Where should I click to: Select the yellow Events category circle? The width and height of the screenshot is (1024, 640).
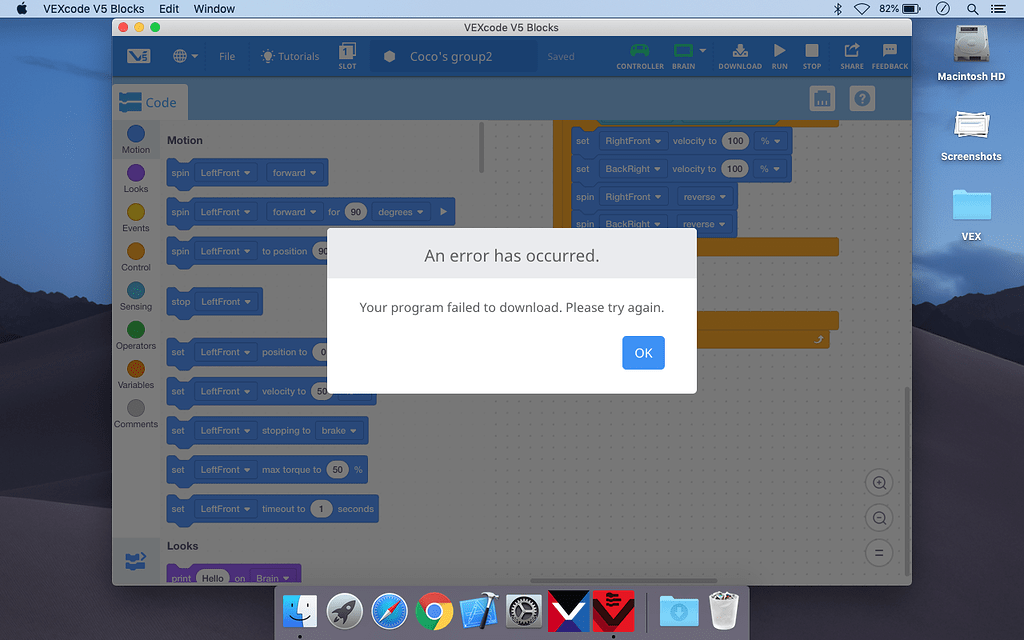pos(136,212)
